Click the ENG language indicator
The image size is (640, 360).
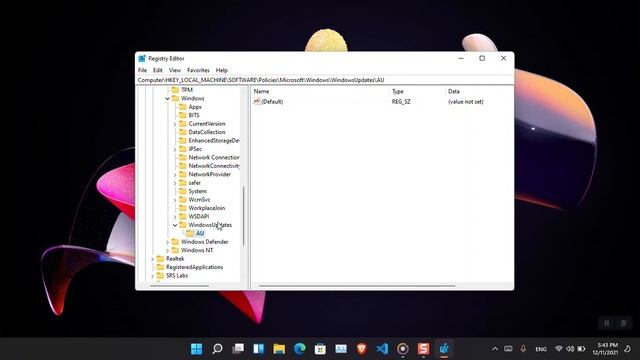(x=541, y=349)
